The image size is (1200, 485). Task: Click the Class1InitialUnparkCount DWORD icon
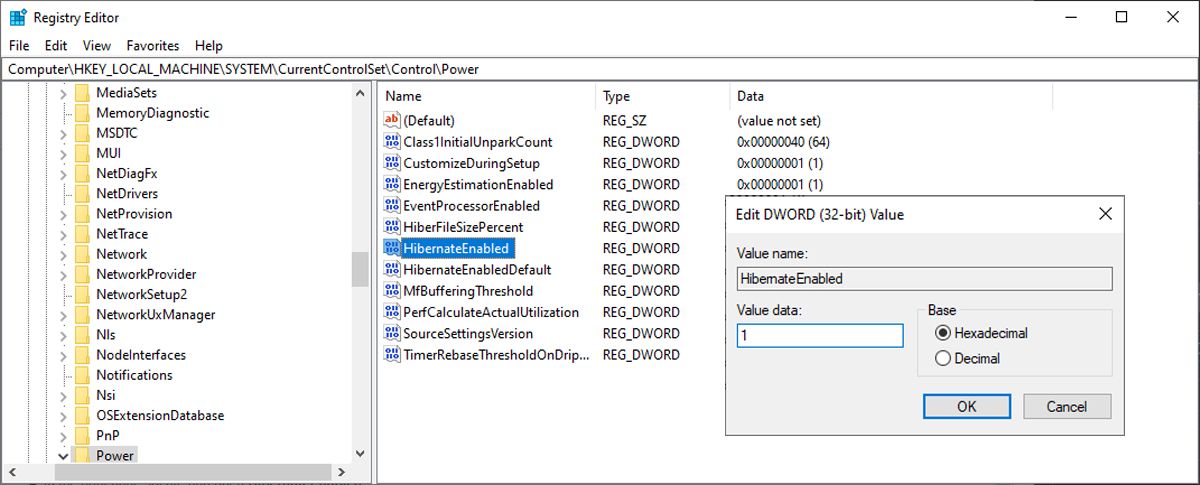(x=391, y=142)
